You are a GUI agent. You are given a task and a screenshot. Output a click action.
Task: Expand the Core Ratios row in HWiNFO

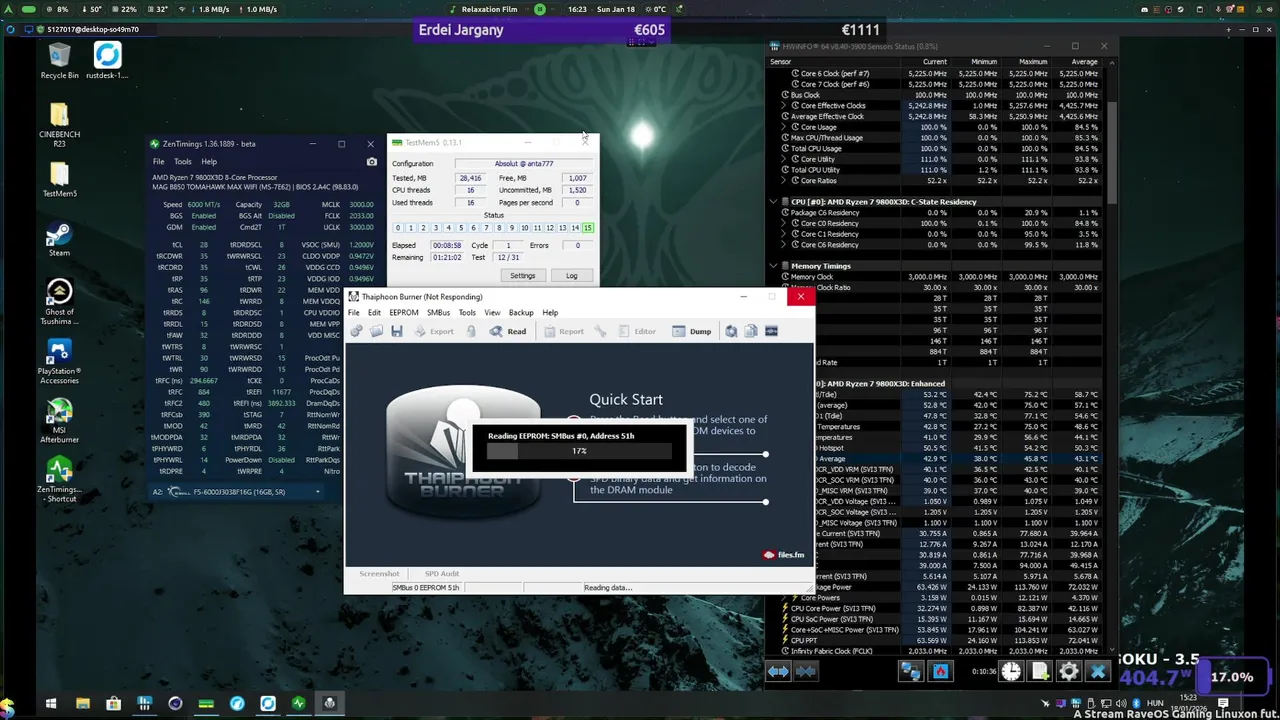[785, 181]
